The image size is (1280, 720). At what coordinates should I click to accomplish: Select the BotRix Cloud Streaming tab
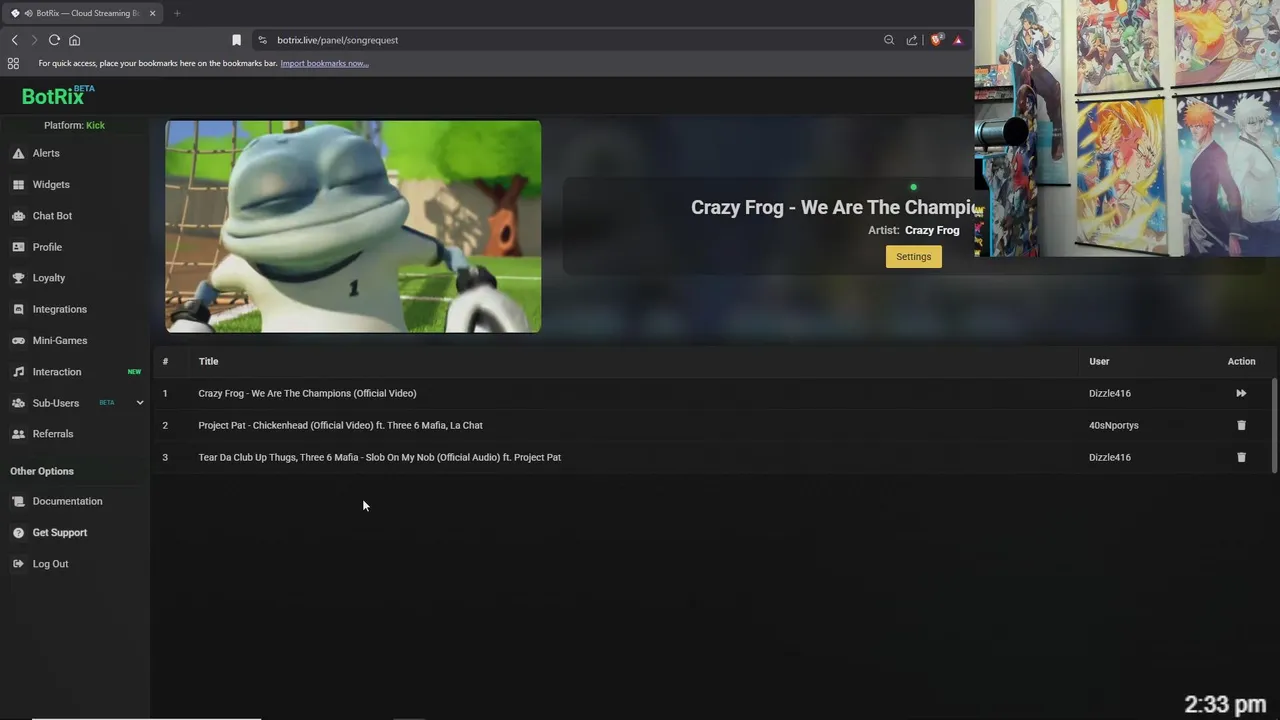pos(84,13)
